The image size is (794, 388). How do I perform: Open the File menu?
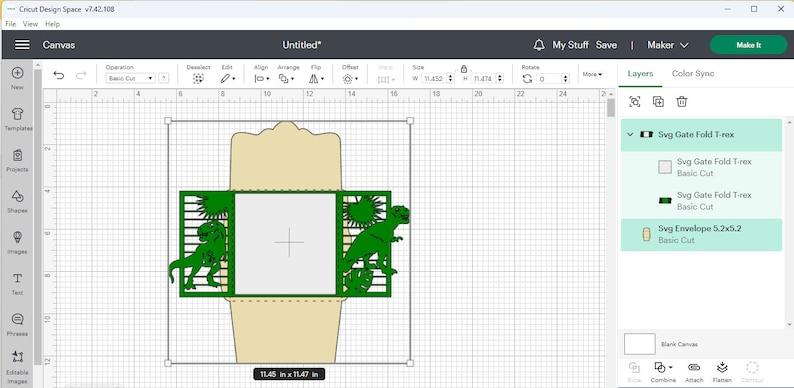pos(11,24)
